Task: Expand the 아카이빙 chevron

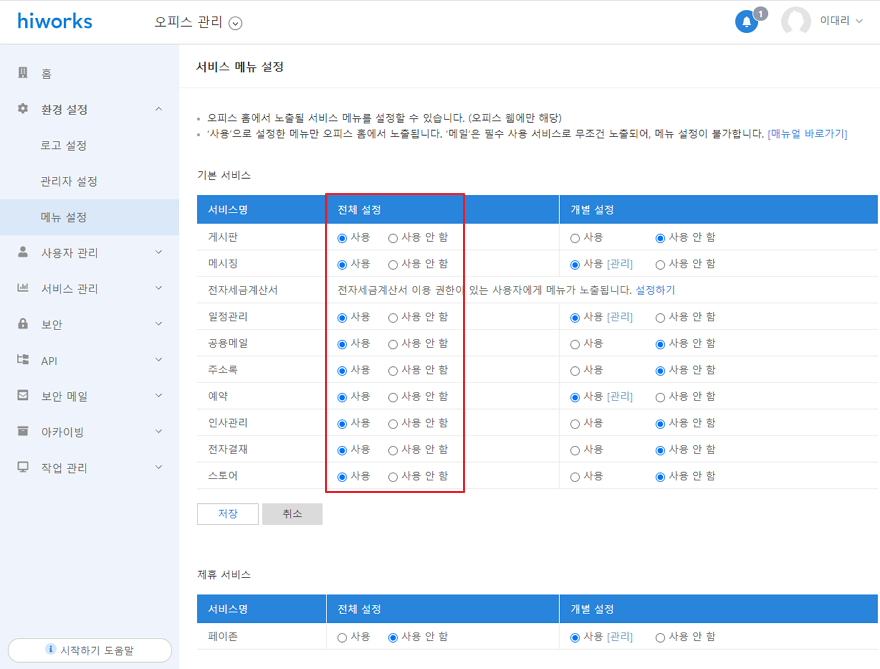Action: (x=159, y=432)
